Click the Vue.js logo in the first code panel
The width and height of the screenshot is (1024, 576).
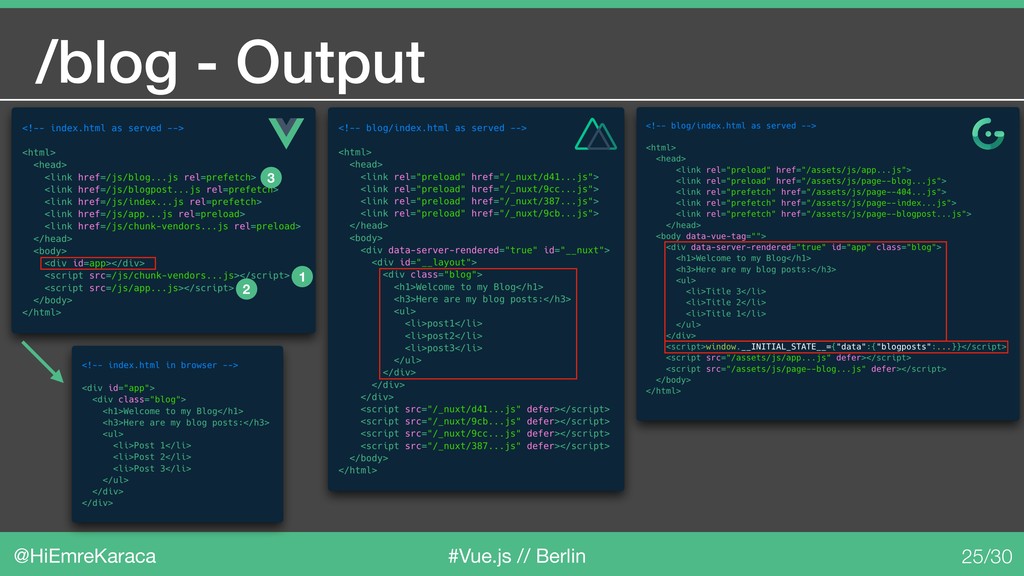[286, 133]
